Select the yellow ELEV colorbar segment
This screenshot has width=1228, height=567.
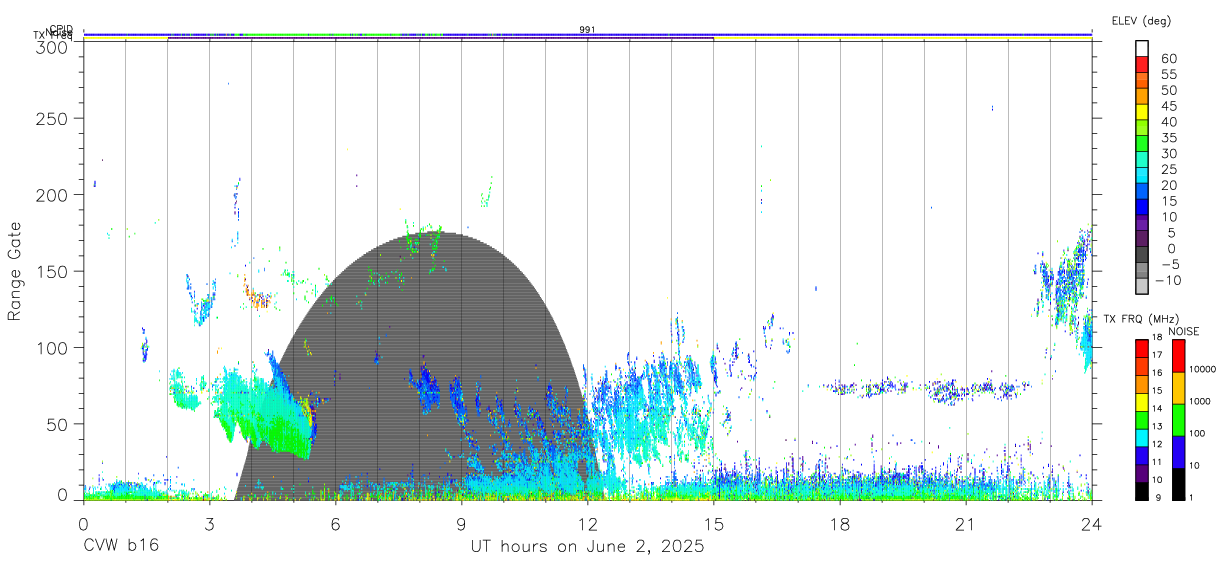tap(1142, 112)
